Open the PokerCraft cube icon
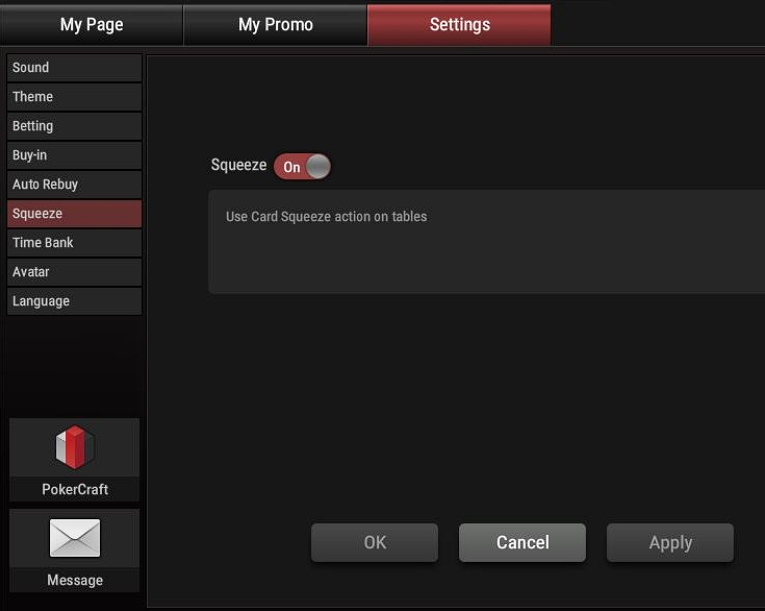The width and height of the screenshot is (765, 611). 75,447
